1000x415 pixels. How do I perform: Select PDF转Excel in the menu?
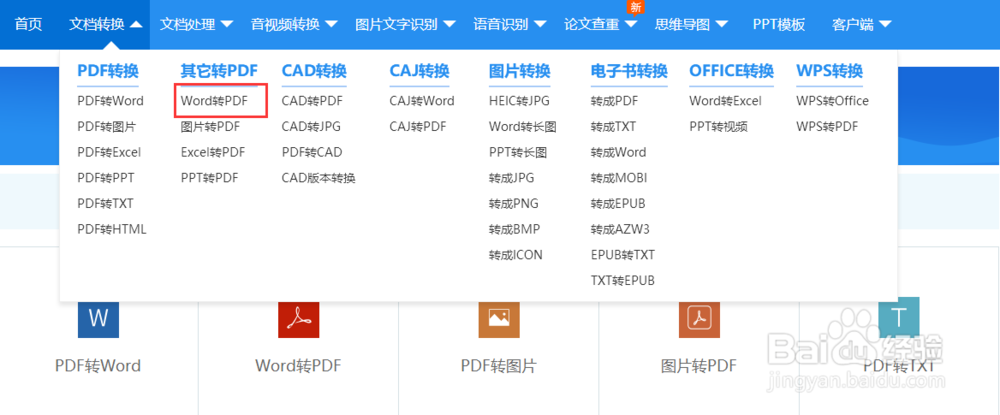point(109,152)
